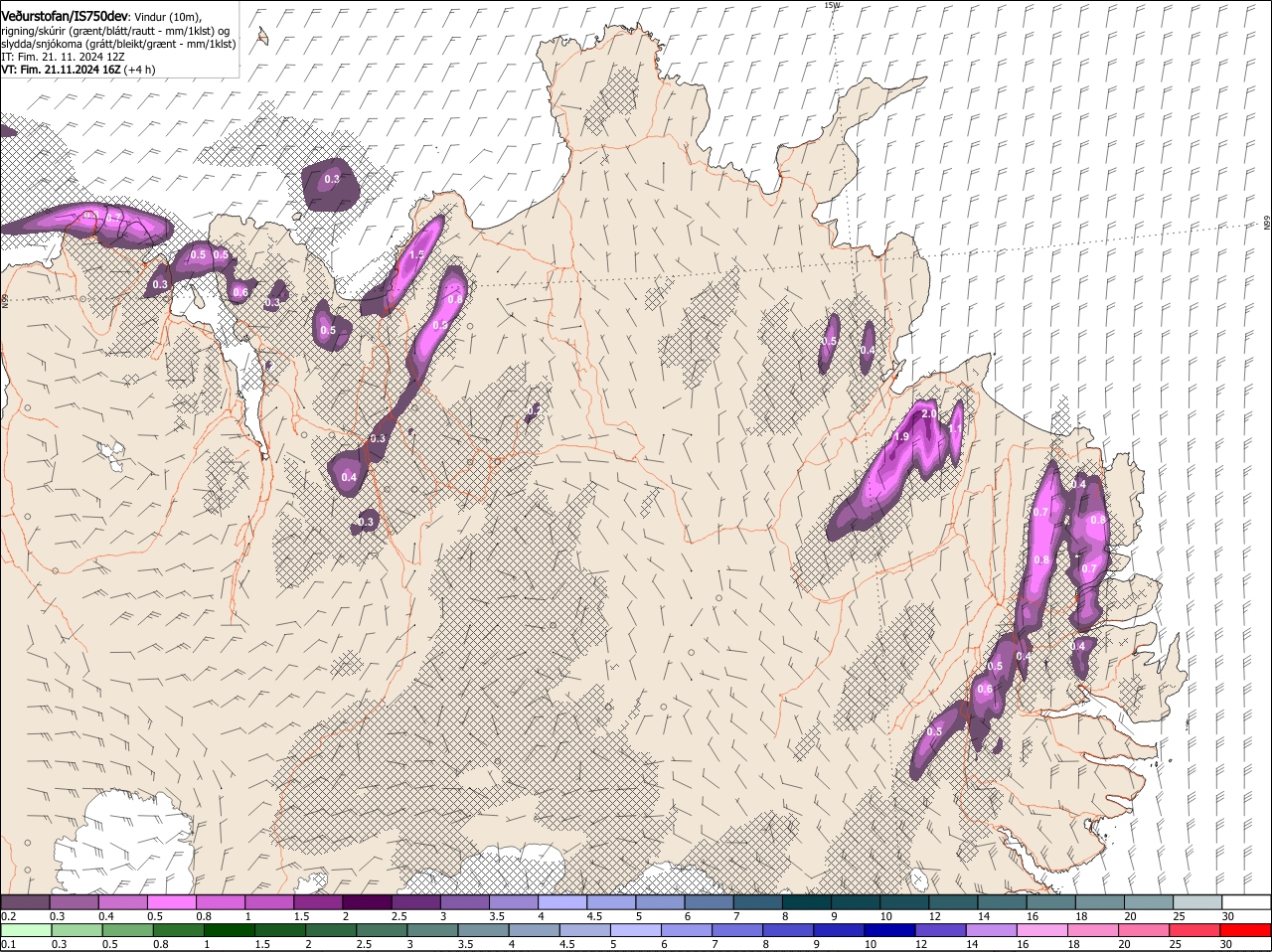Screen dimensions: 1272x952
Task: Click the 1.9 precipitation value on map
Action: (x=902, y=437)
